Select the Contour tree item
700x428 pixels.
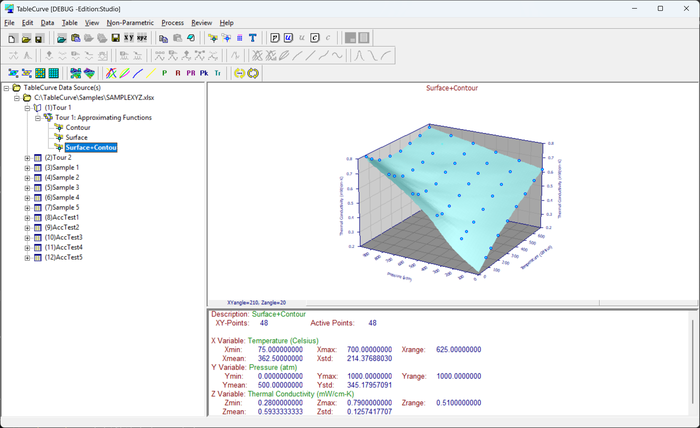pos(78,128)
